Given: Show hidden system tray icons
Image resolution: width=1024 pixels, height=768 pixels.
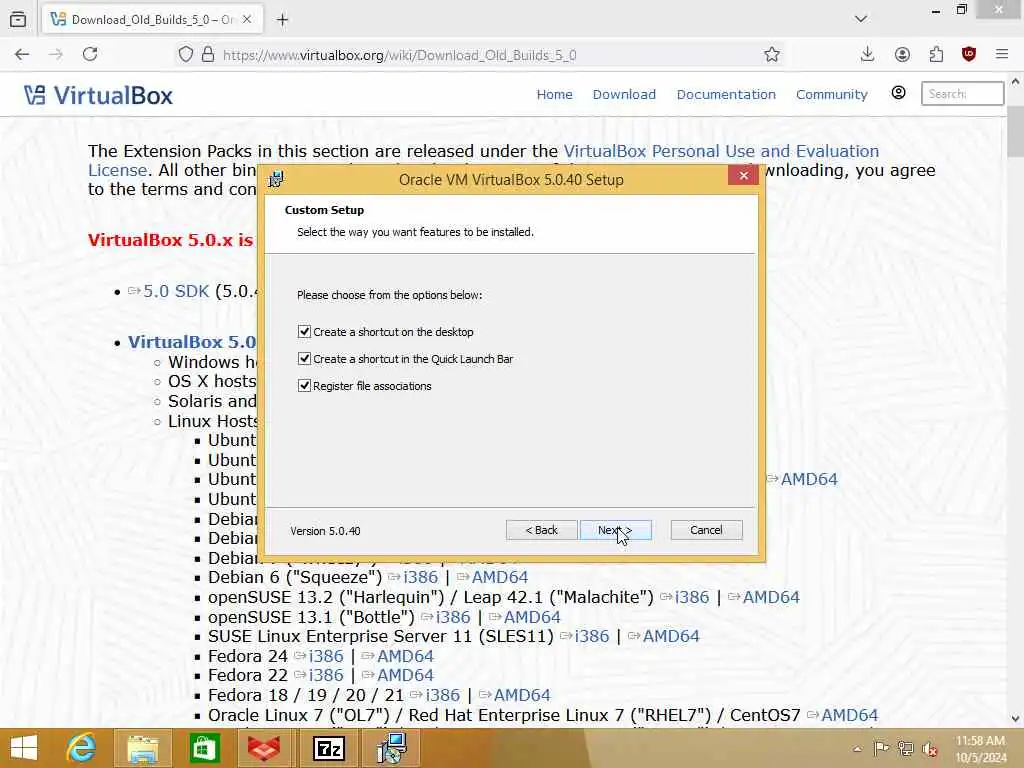Looking at the screenshot, I should pyautogui.click(x=857, y=749).
